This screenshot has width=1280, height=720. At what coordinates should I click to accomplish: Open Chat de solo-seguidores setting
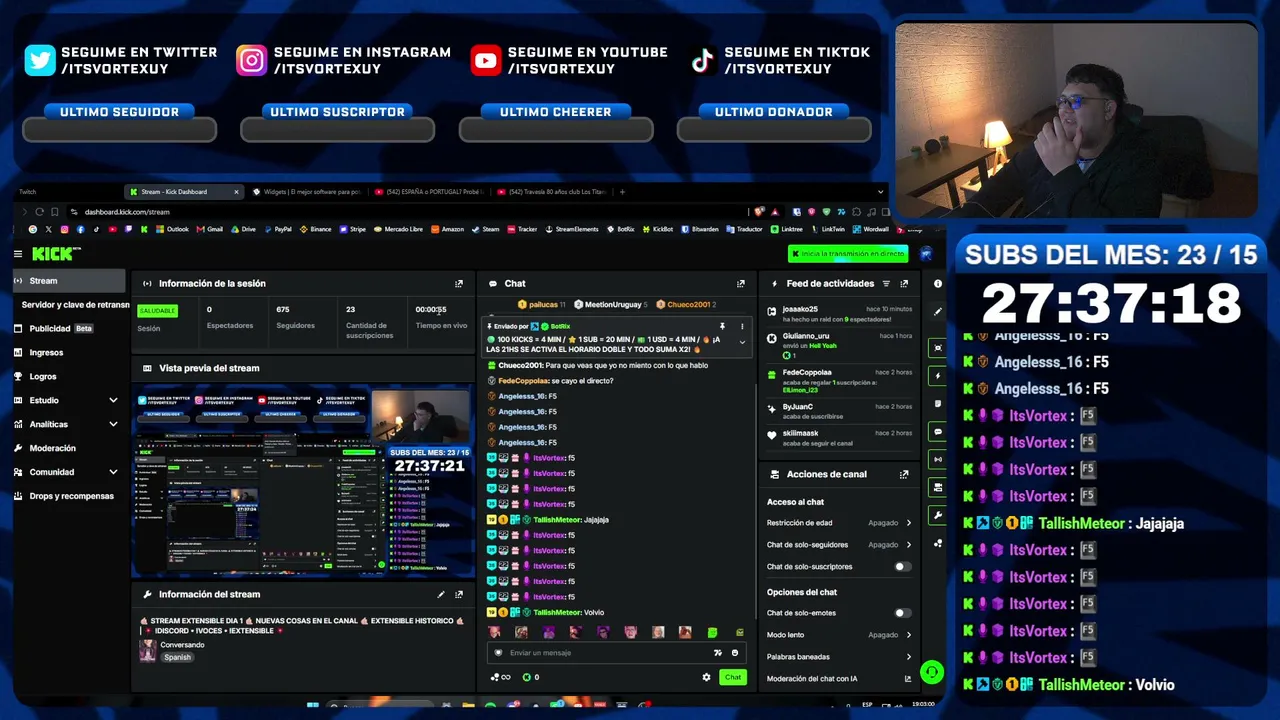[838, 545]
